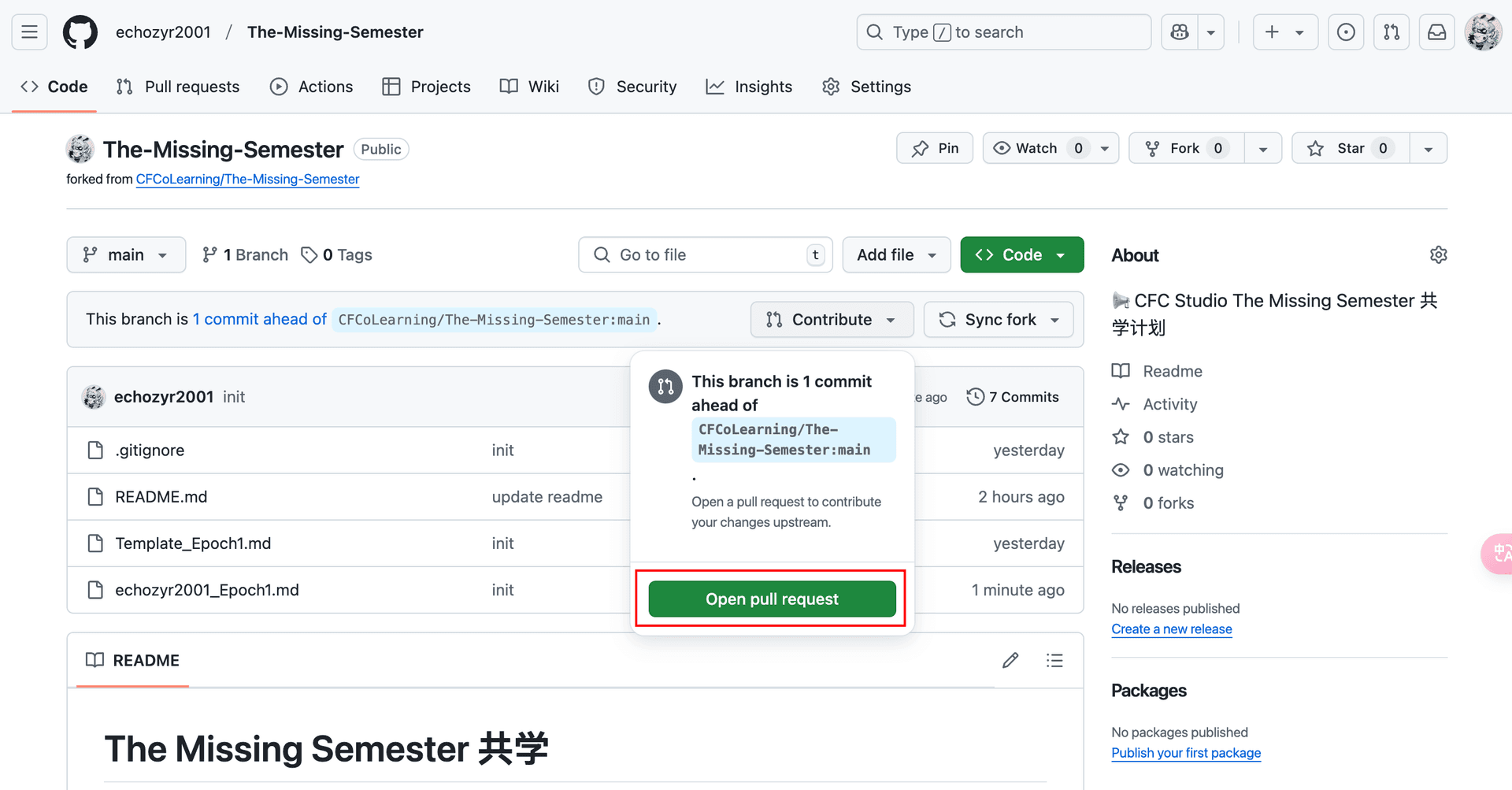Image resolution: width=1512 pixels, height=790 pixels.
Task: Open the CFCoLearning/The-Missing-Semester upstream link
Action: click(x=247, y=180)
